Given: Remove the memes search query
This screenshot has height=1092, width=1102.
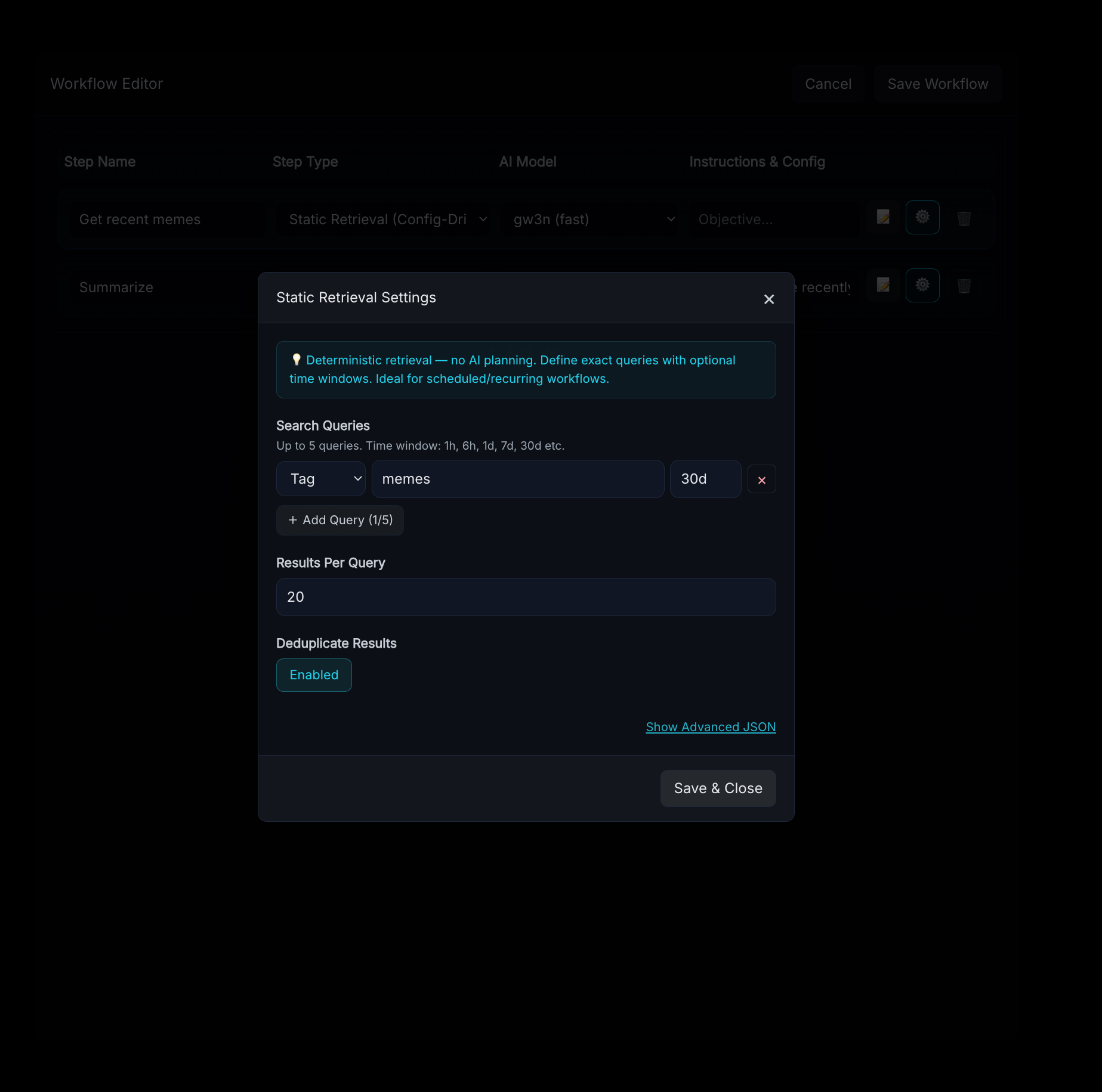Looking at the screenshot, I should point(761,480).
